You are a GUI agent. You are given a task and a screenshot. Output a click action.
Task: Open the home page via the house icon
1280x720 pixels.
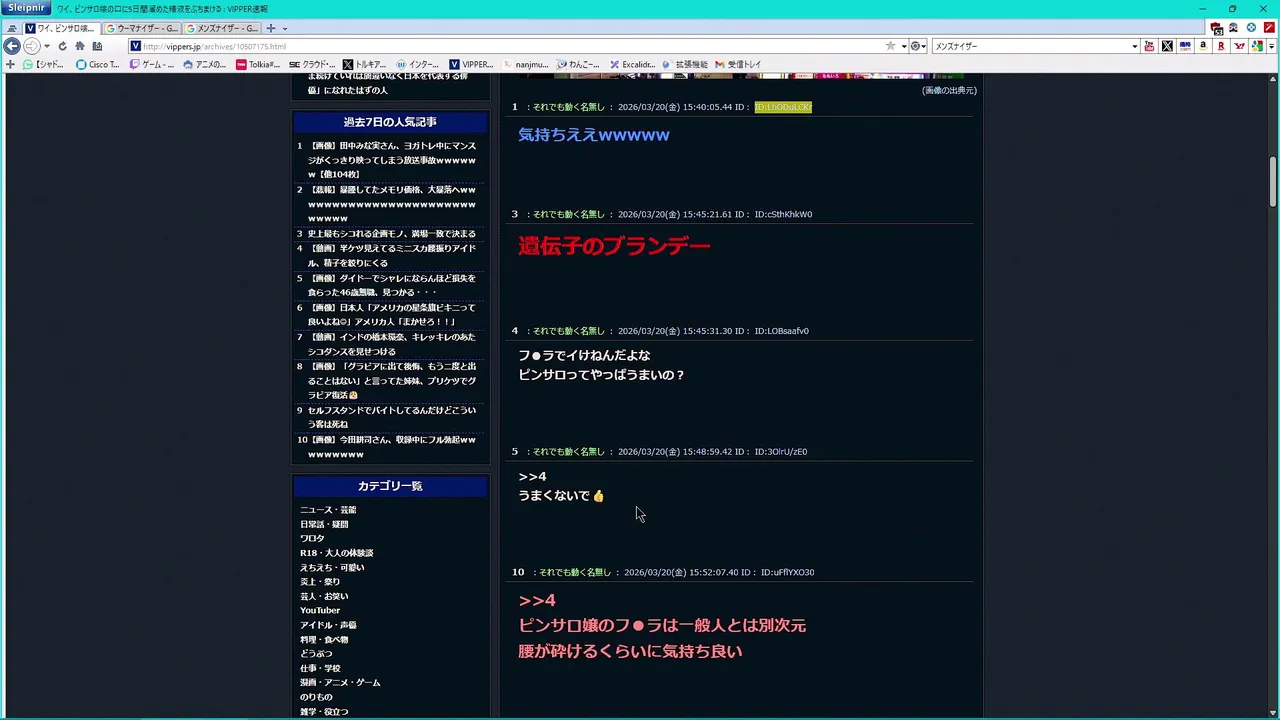point(79,46)
